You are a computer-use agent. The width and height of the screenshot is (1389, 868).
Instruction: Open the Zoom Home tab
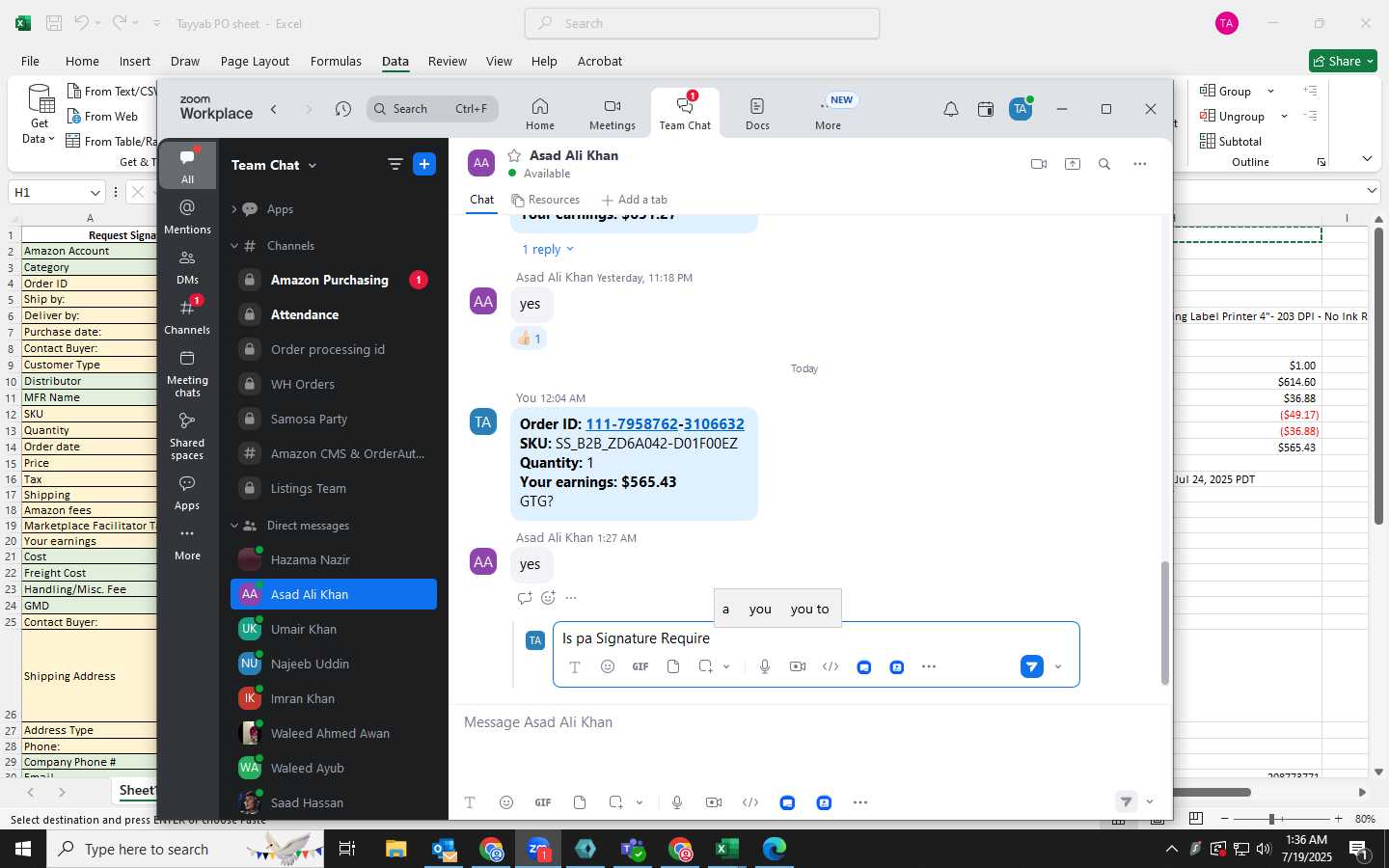tap(540, 114)
